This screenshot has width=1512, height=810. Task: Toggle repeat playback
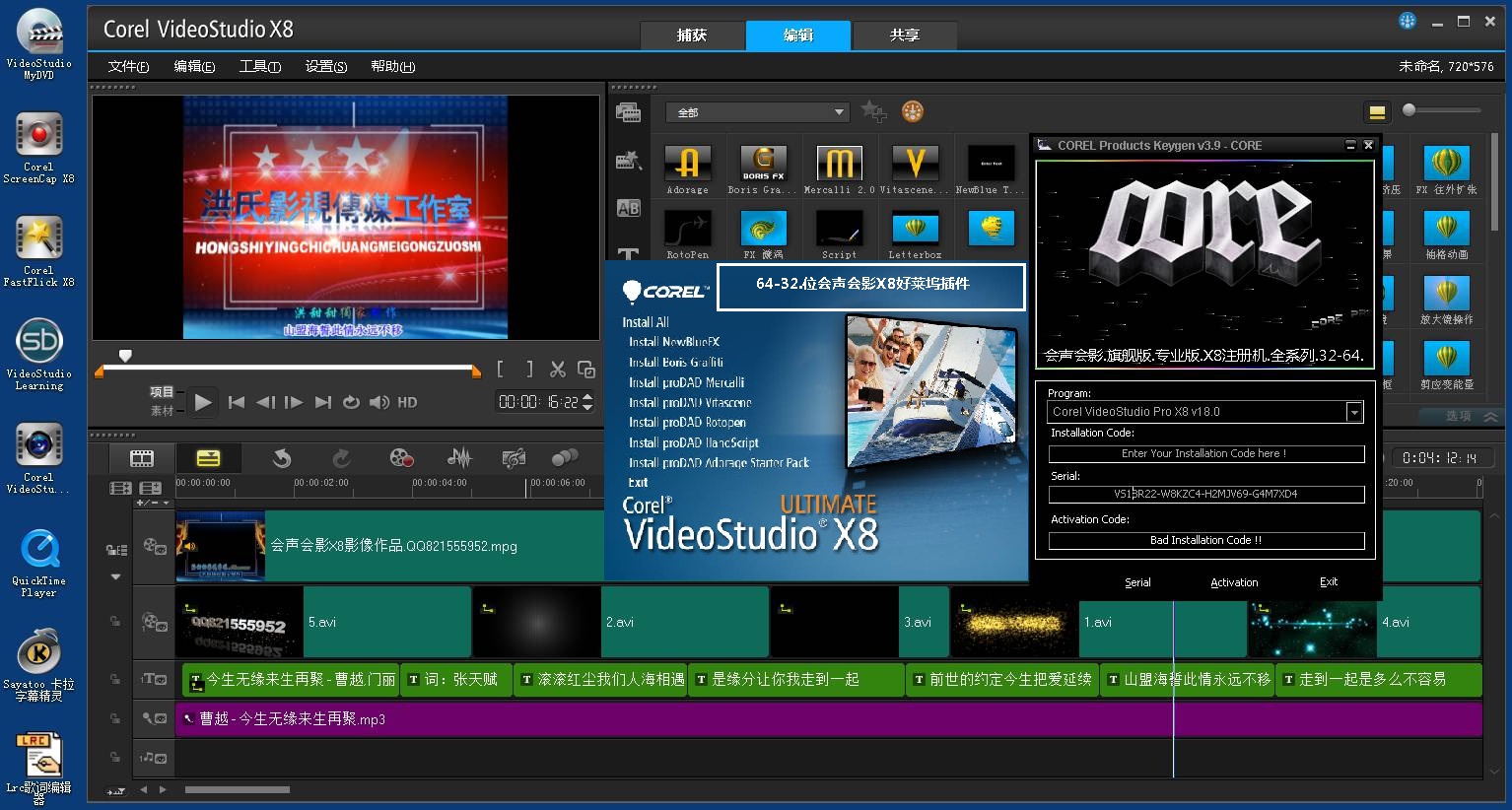pos(351,402)
